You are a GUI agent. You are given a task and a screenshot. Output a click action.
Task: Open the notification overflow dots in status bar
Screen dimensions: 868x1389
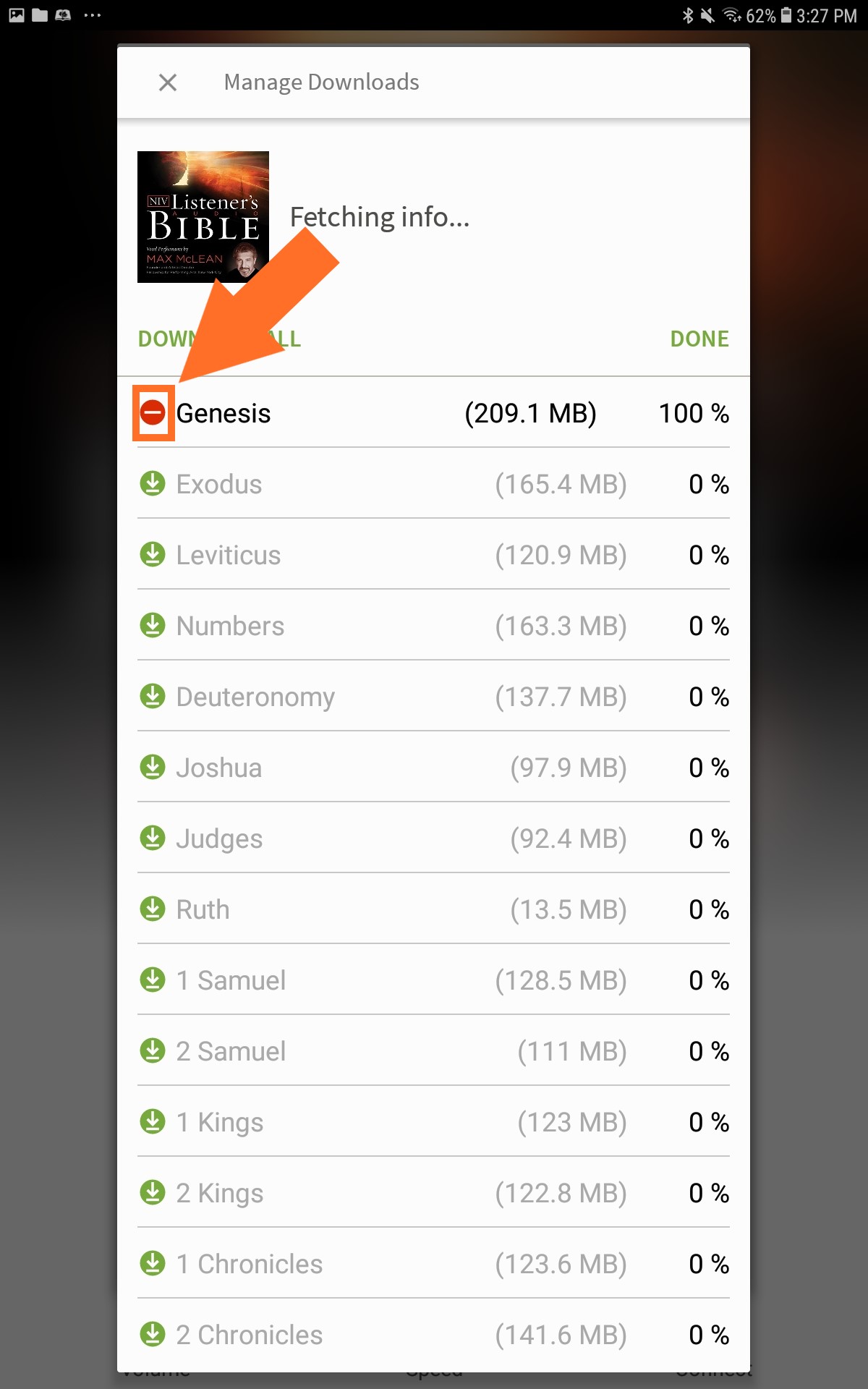(93, 15)
